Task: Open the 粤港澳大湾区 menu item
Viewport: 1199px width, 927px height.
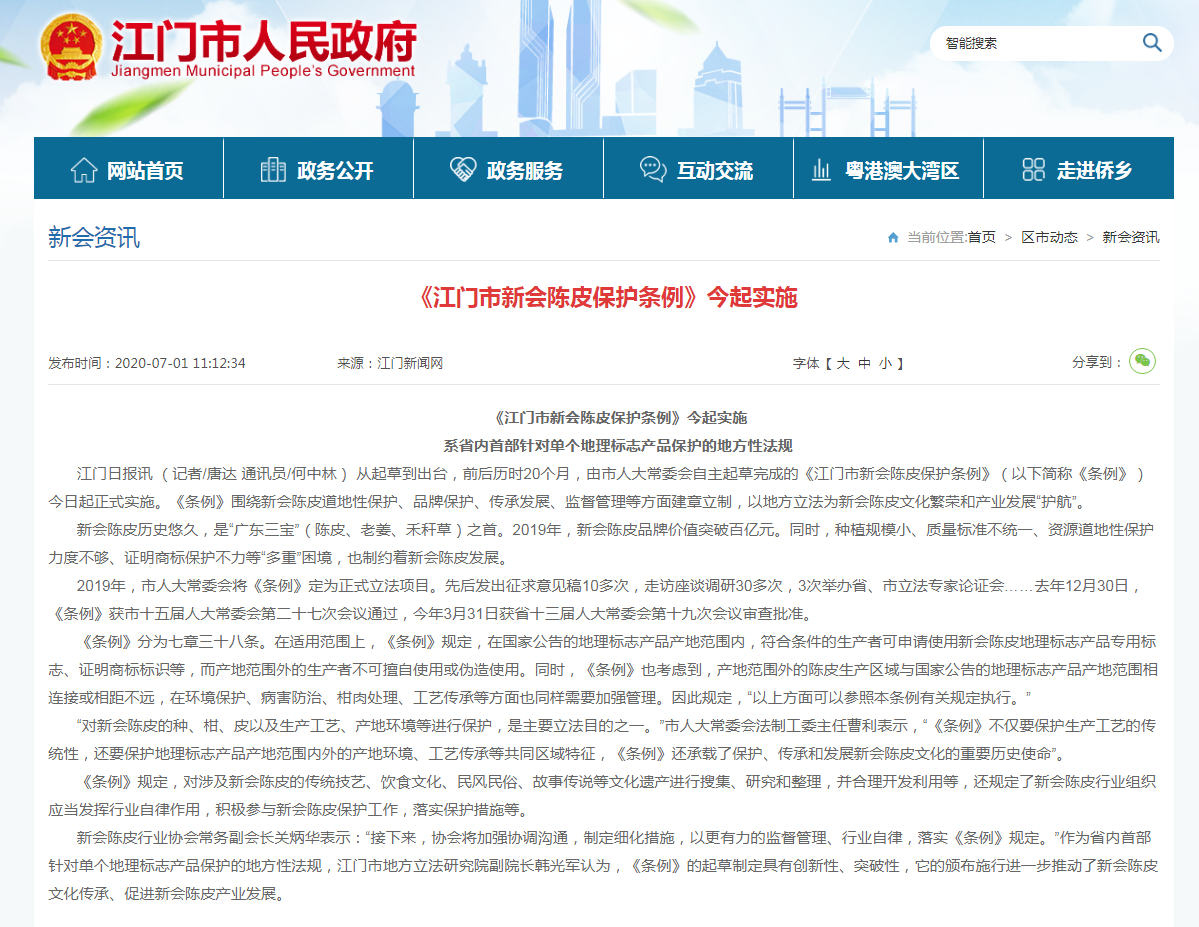Action: 889,168
